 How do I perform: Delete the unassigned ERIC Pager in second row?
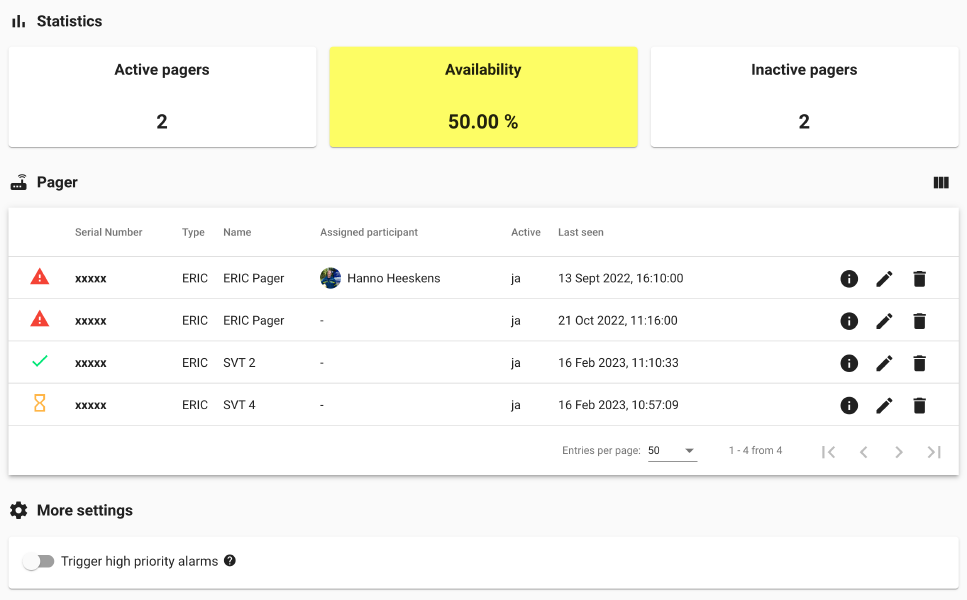(919, 321)
